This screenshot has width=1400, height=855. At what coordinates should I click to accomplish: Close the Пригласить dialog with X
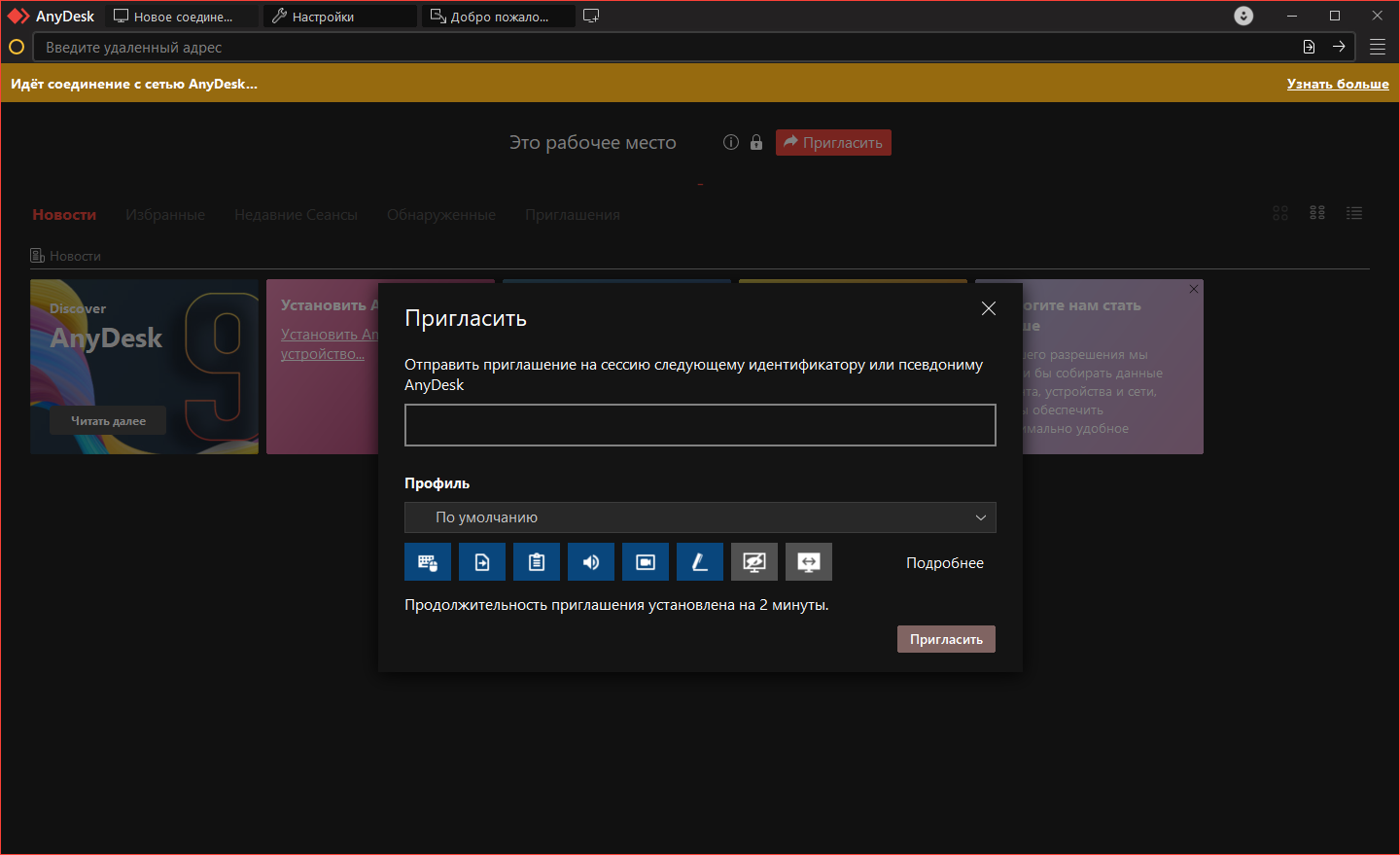[x=989, y=308]
